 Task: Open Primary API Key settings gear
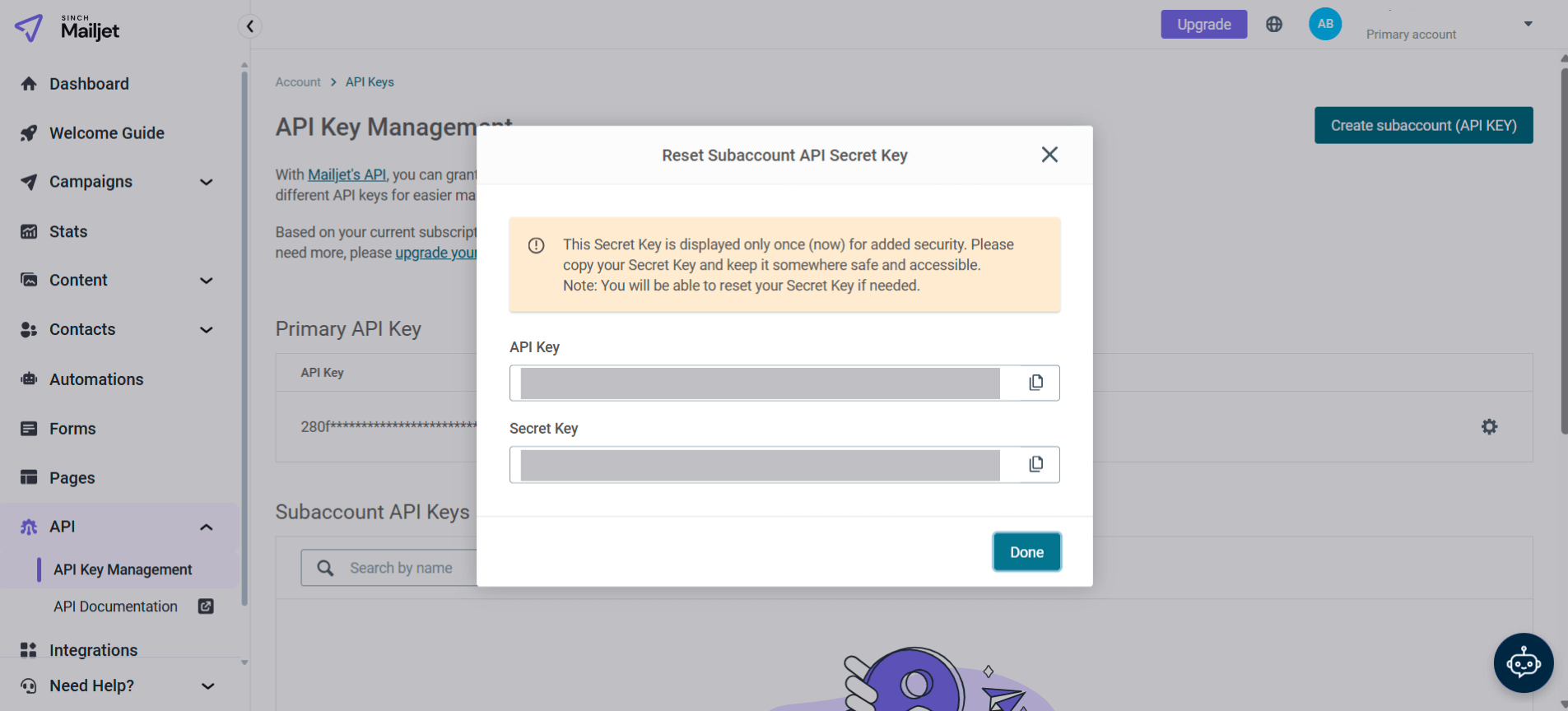pos(1490,426)
